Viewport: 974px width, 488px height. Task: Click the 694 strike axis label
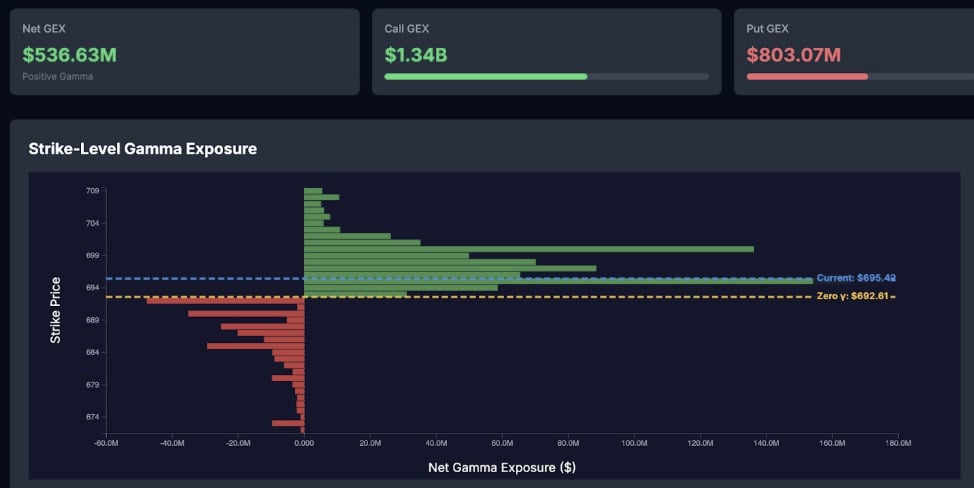[93, 287]
